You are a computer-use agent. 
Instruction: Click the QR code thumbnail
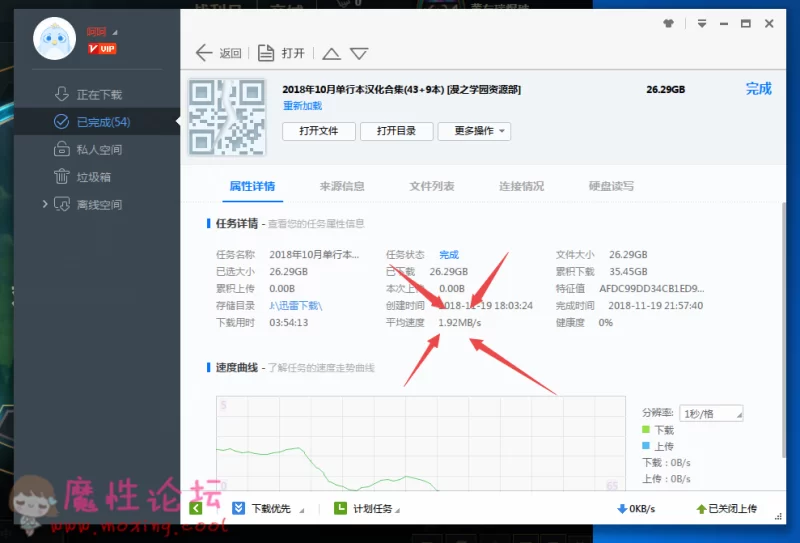227,117
